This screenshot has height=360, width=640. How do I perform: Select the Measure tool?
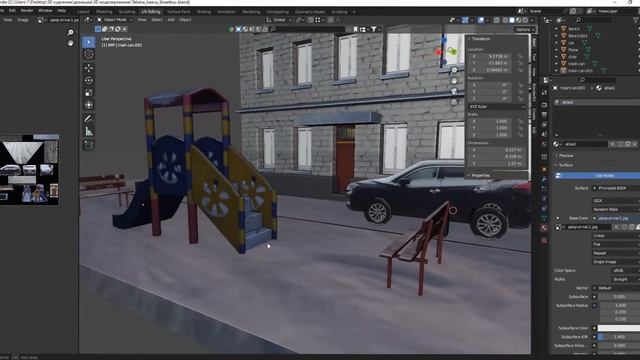89,131
